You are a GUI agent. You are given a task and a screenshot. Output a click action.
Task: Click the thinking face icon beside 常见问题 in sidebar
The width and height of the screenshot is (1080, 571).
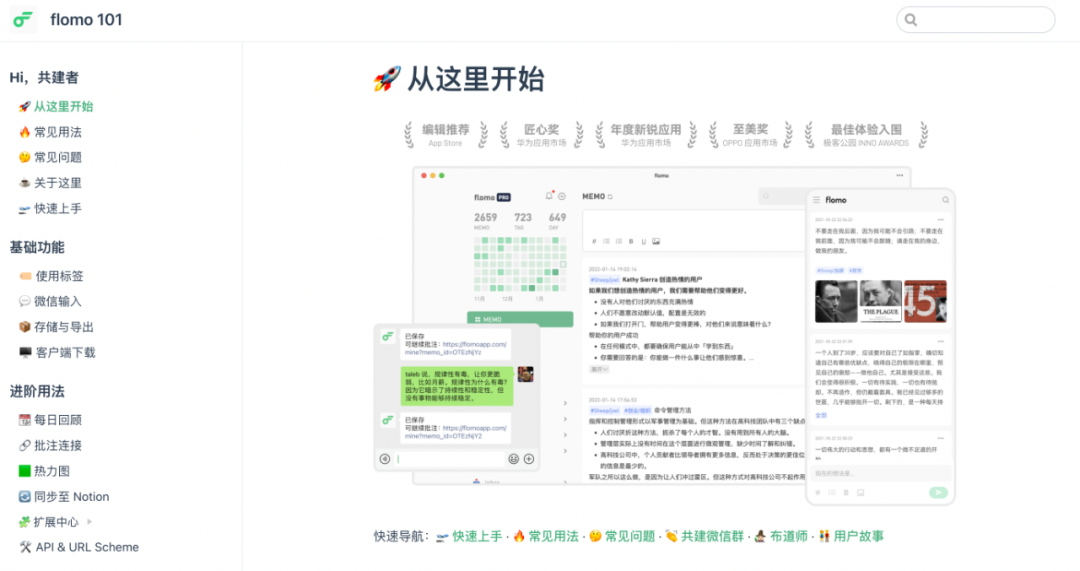pos(25,158)
